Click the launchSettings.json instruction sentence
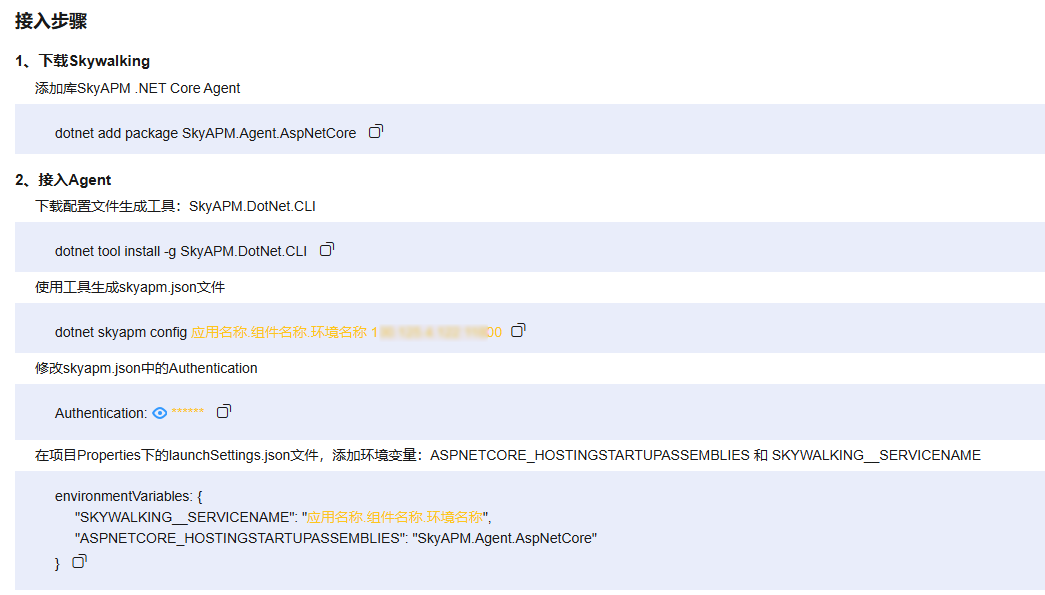This screenshot has width=1045, height=595. coord(508,455)
